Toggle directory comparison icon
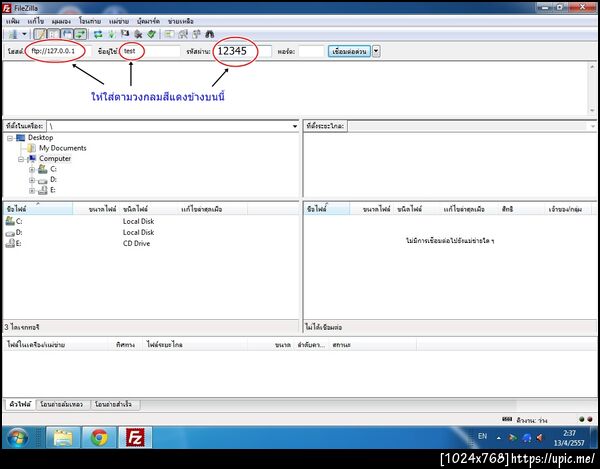Viewport: 600px width, 469px height. pyautogui.click(x=183, y=34)
